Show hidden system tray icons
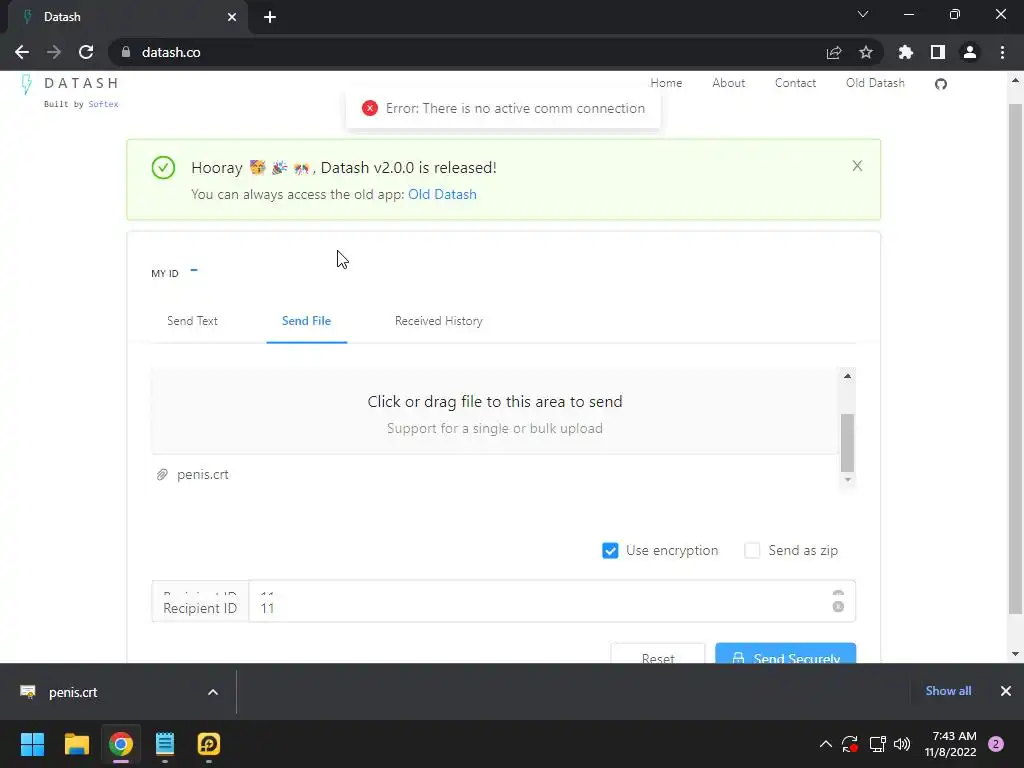This screenshot has height=768, width=1024. click(x=825, y=744)
